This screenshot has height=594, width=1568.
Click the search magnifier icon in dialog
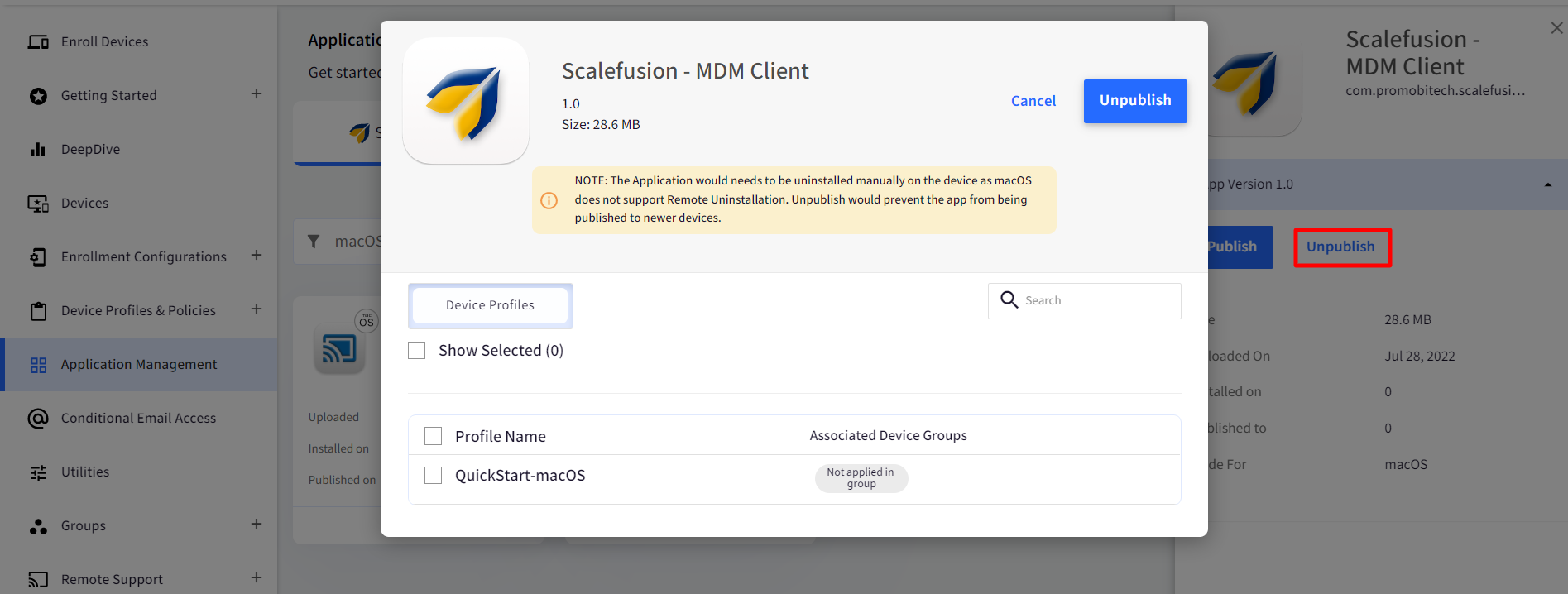click(x=1009, y=299)
